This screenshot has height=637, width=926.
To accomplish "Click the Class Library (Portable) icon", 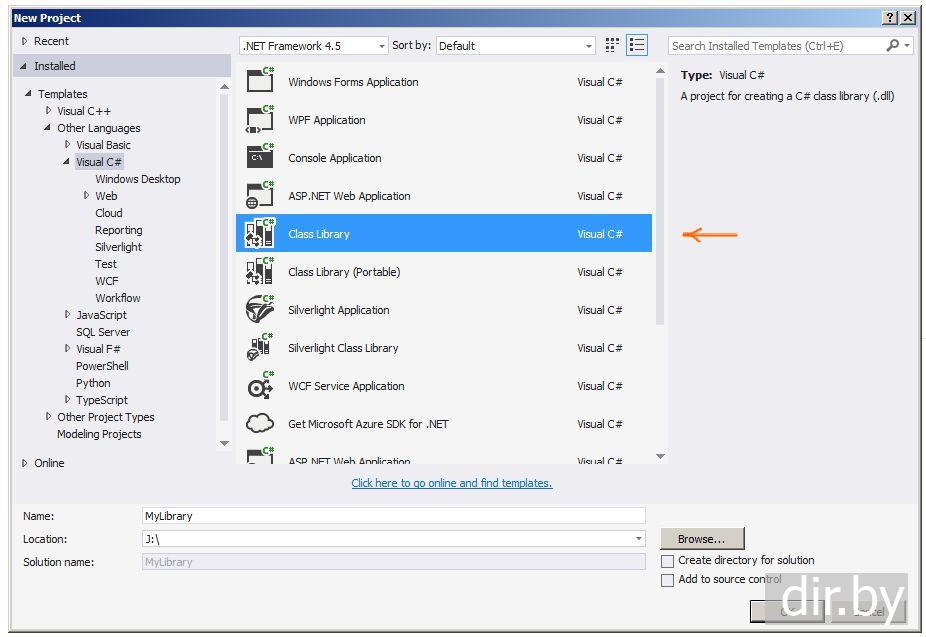I will [260, 271].
